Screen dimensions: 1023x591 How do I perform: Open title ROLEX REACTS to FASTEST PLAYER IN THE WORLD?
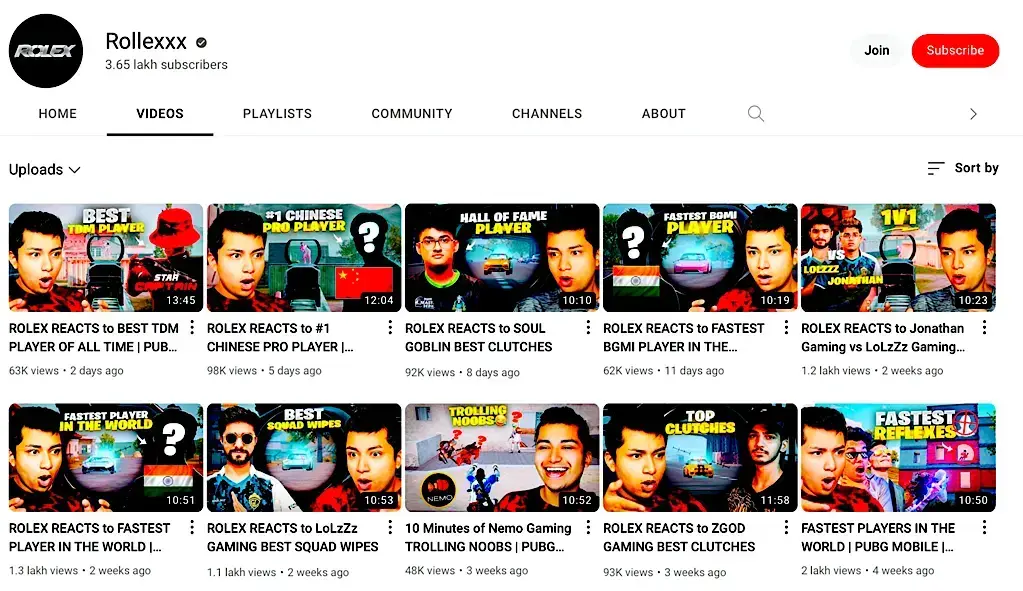89,537
